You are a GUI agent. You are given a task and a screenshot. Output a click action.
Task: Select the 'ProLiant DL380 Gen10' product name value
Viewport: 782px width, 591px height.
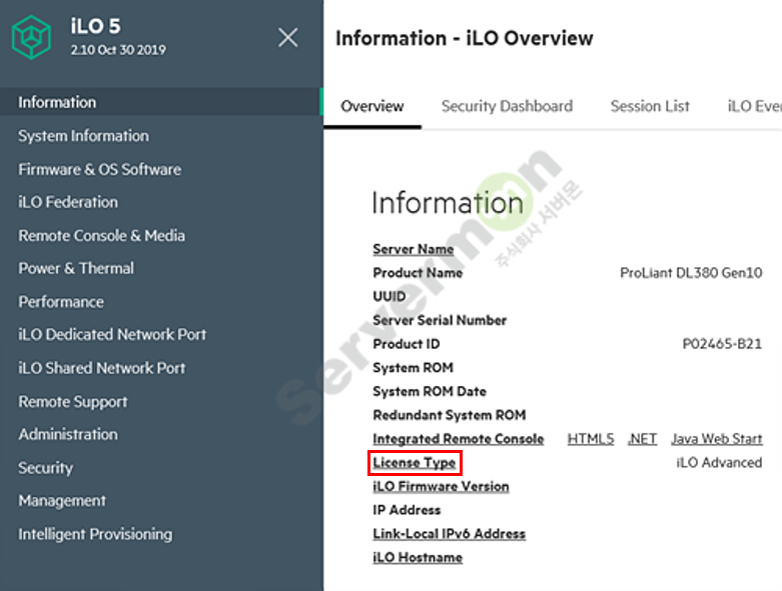tap(691, 273)
